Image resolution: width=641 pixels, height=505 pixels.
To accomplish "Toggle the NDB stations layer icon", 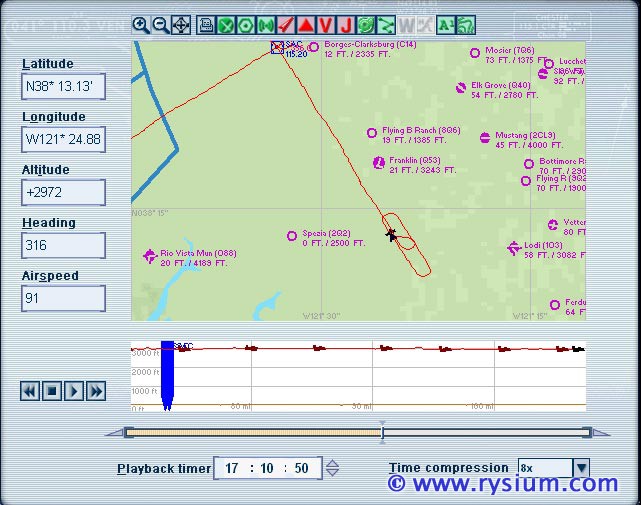I will [x=266, y=25].
